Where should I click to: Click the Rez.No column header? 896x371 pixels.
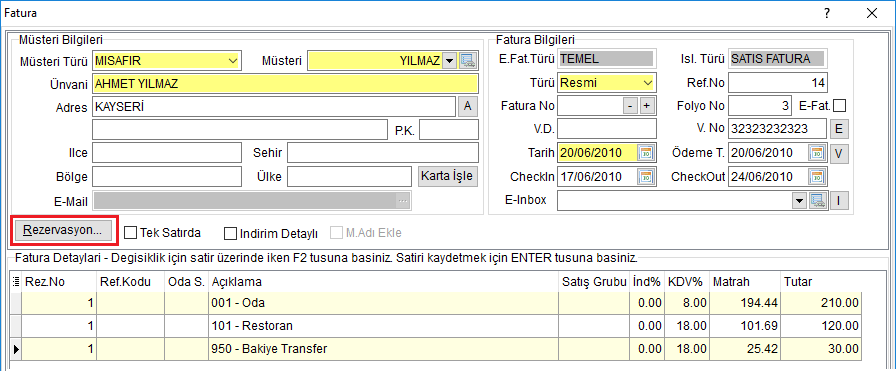(59, 282)
